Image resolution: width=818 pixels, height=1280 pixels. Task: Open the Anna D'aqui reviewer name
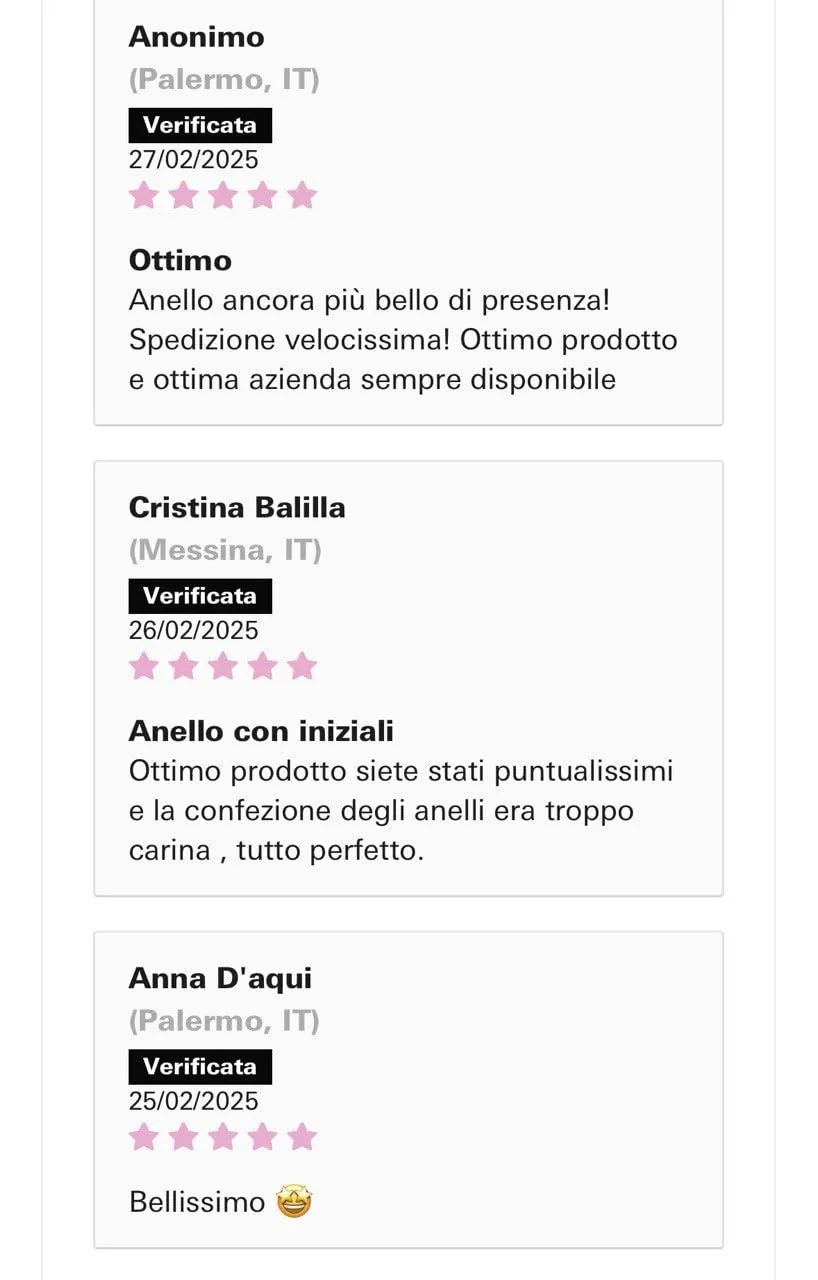click(x=220, y=978)
